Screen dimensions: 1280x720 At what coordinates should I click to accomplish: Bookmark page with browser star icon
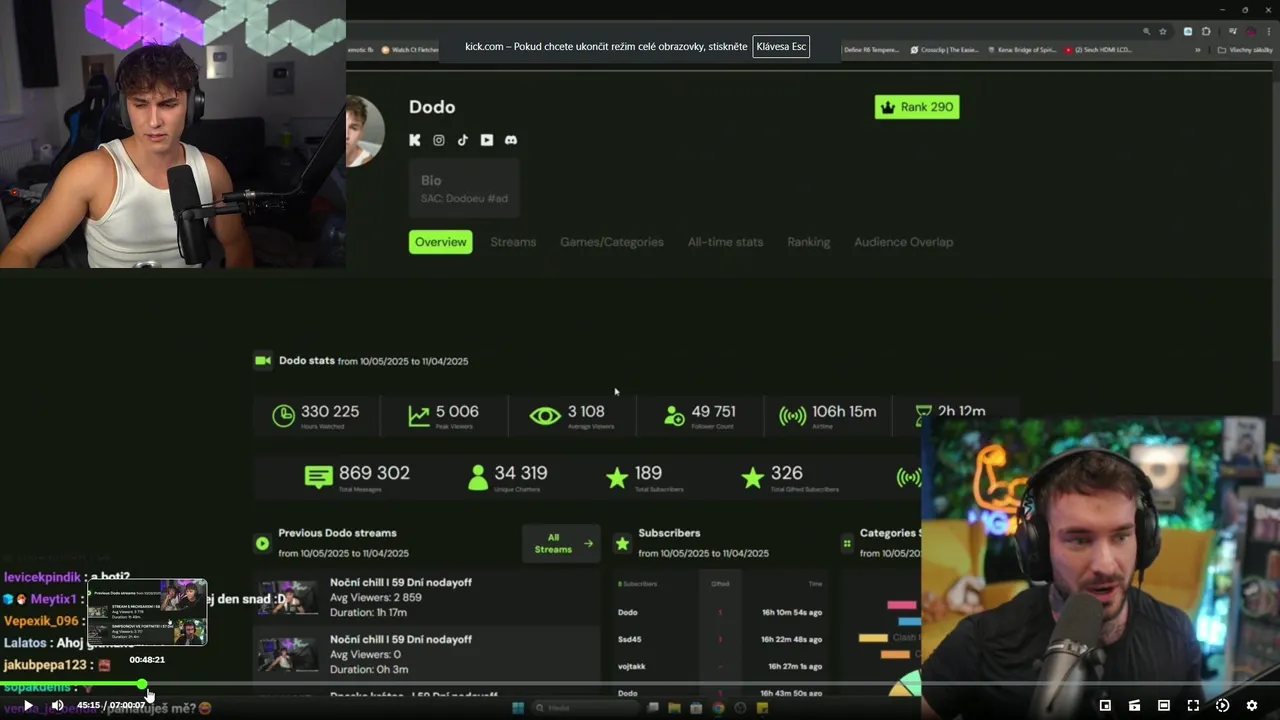coord(1163,32)
